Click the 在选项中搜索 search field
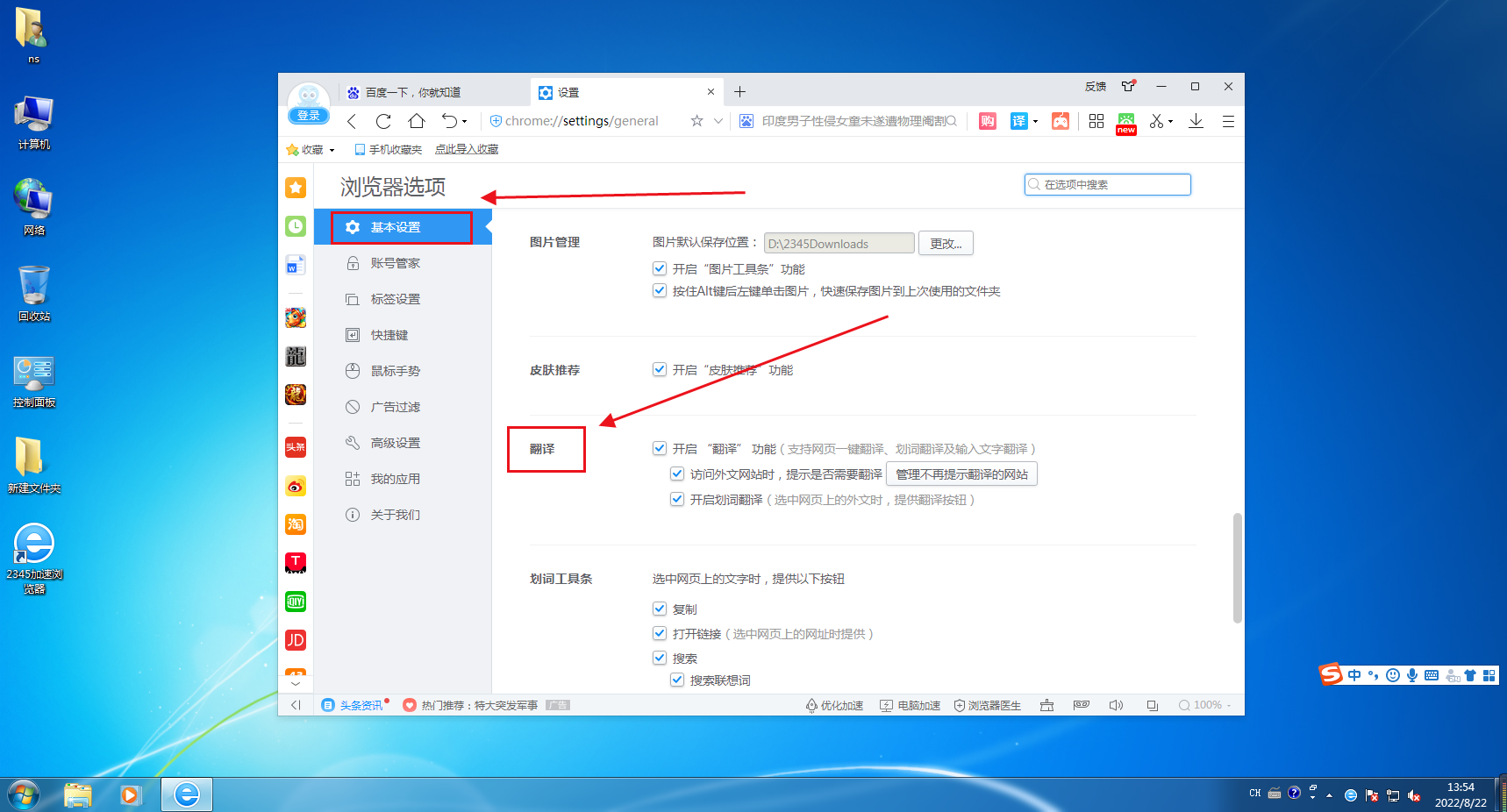Viewport: 1507px width, 812px height. [1107, 184]
